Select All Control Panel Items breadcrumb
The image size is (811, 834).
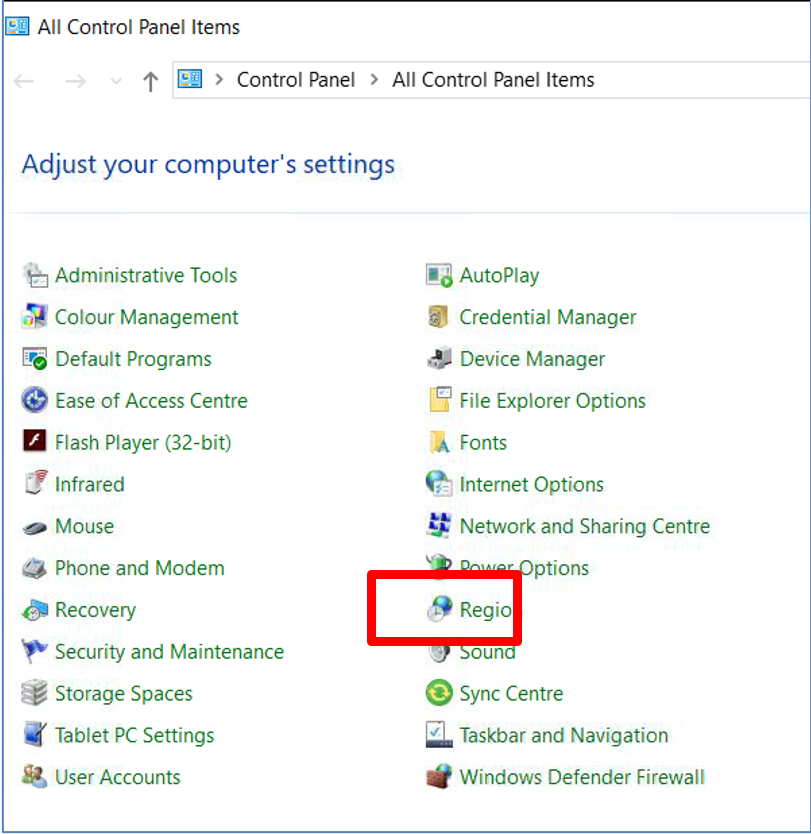pos(493,80)
